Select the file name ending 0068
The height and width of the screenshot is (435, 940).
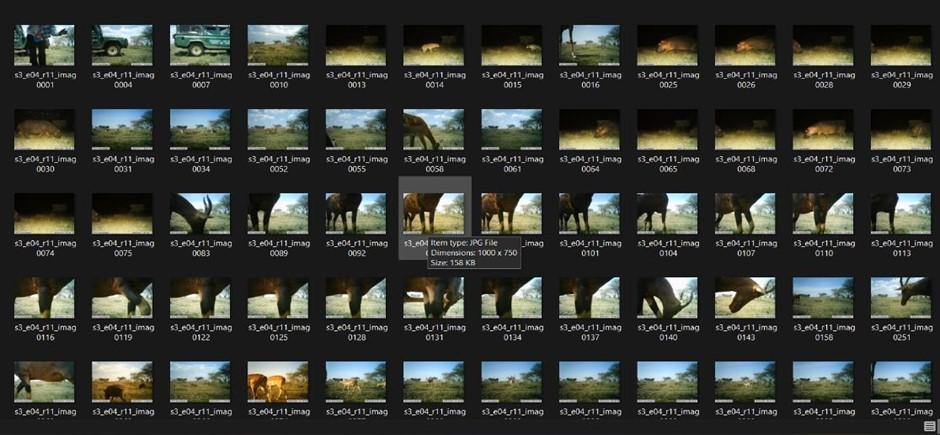pyautogui.click(x=746, y=164)
